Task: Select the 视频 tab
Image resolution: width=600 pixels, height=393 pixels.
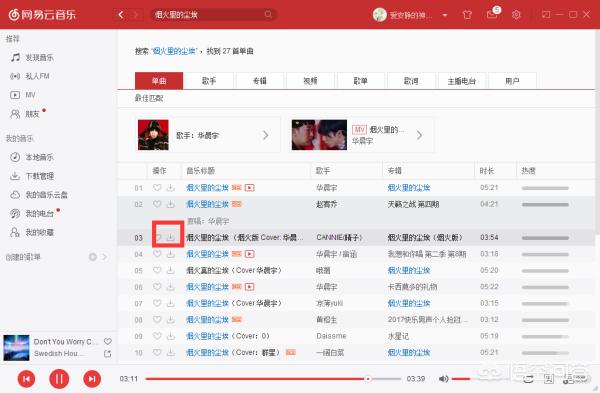Action: 310,81
